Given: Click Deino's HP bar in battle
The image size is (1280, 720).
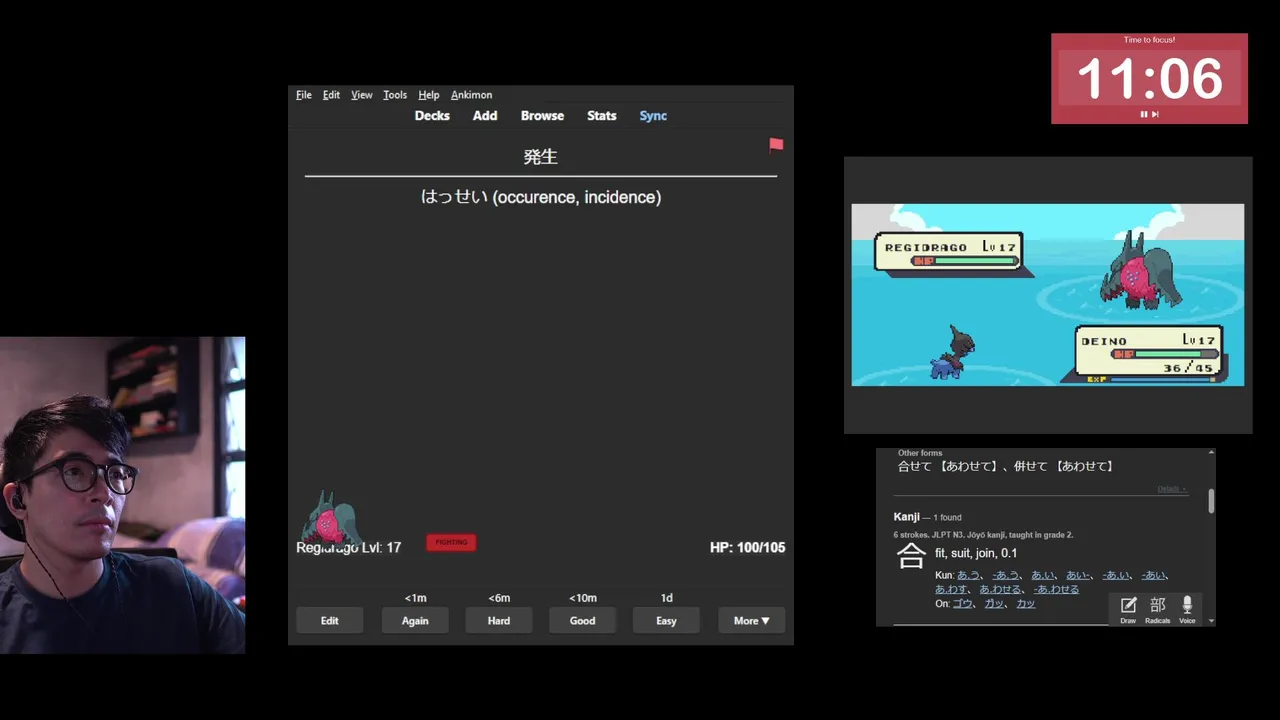Looking at the screenshot, I should (x=1165, y=353).
